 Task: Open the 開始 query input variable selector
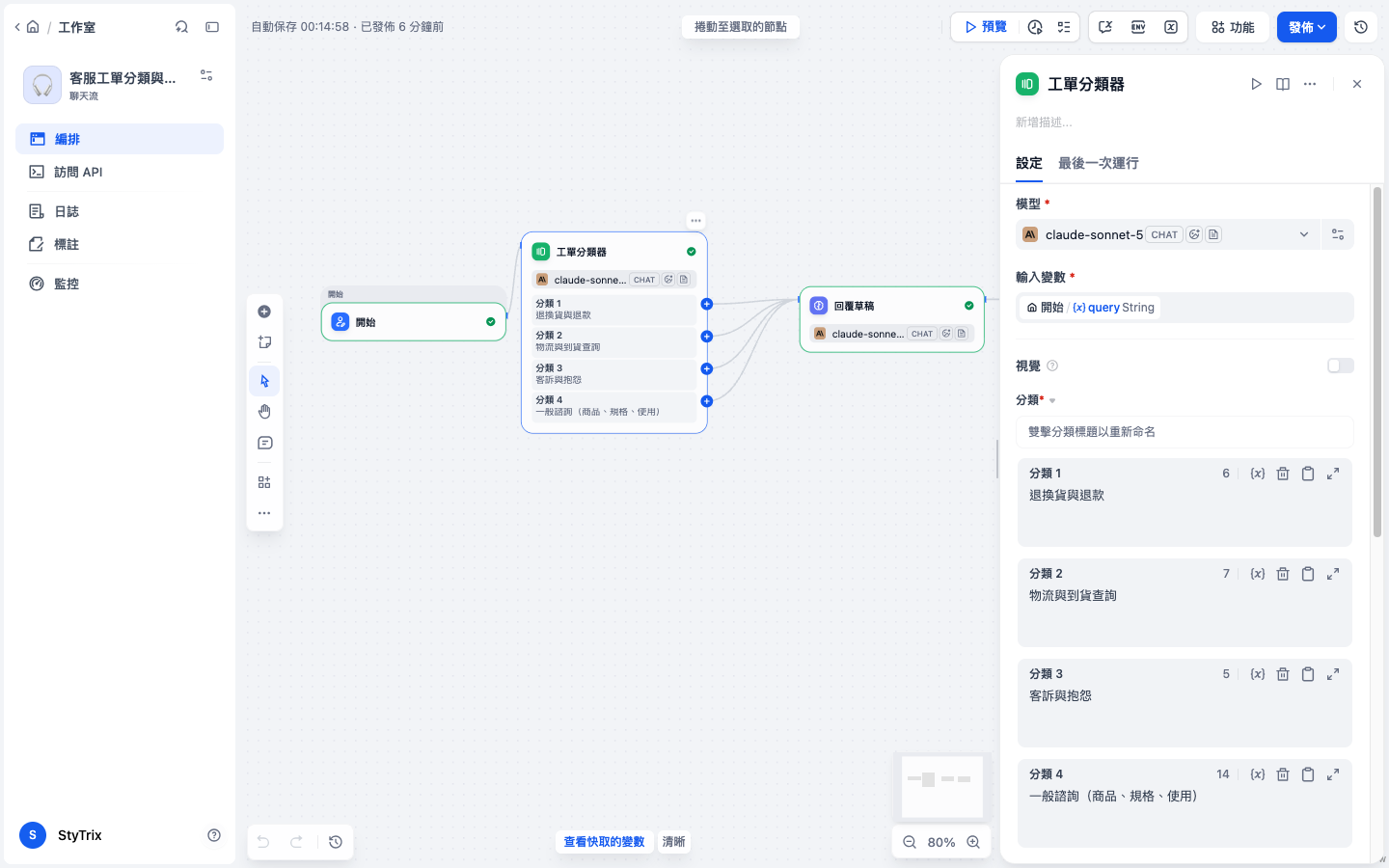point(1185,308)
